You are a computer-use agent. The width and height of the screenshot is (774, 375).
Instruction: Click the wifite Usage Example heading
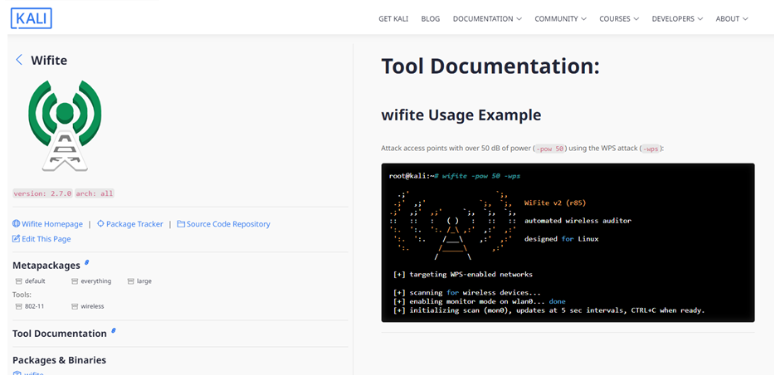click(x=461, y=115)
